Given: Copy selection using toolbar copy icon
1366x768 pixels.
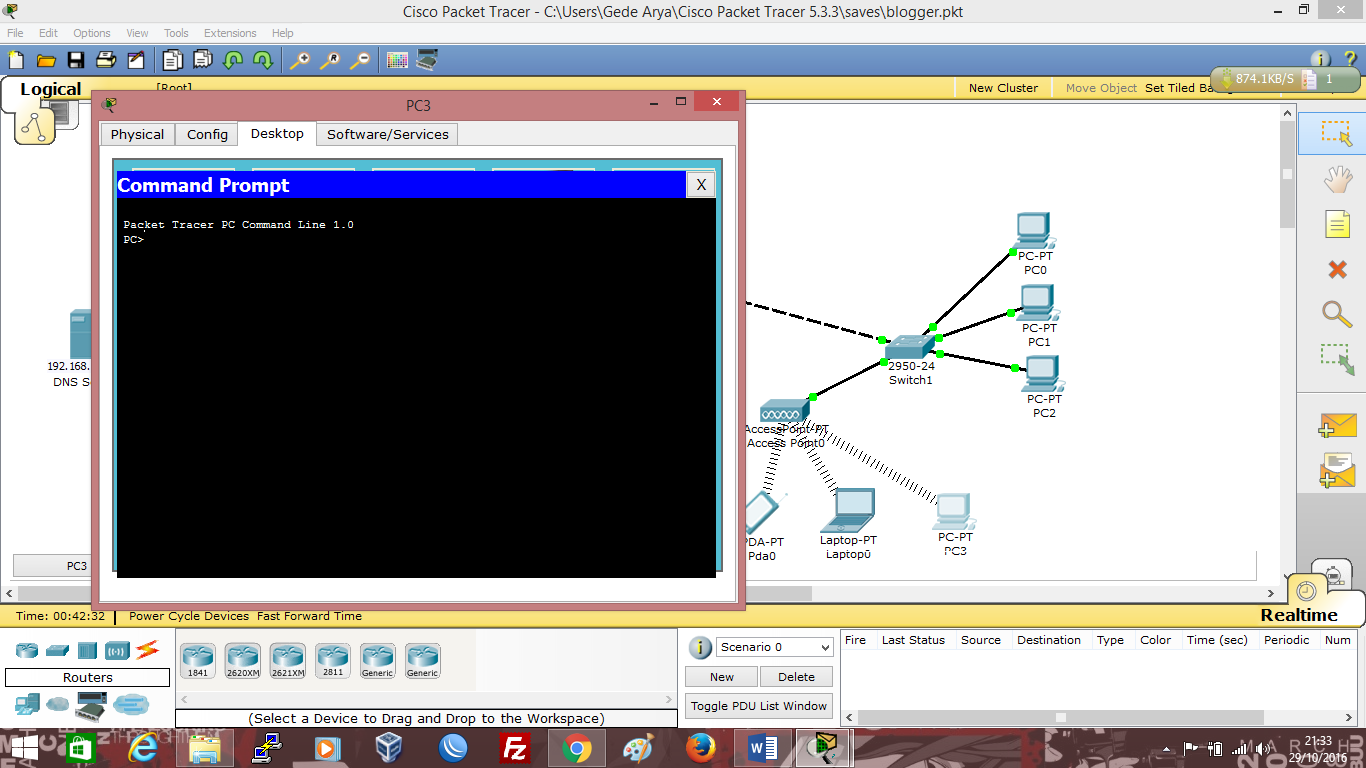Looking at the screenshot, I should click(x=173, y=60).
